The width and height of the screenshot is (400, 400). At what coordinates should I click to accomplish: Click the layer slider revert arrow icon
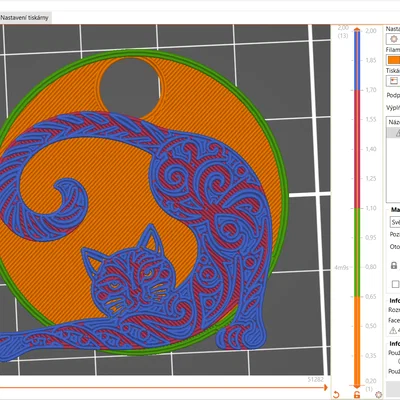[336, 395]
